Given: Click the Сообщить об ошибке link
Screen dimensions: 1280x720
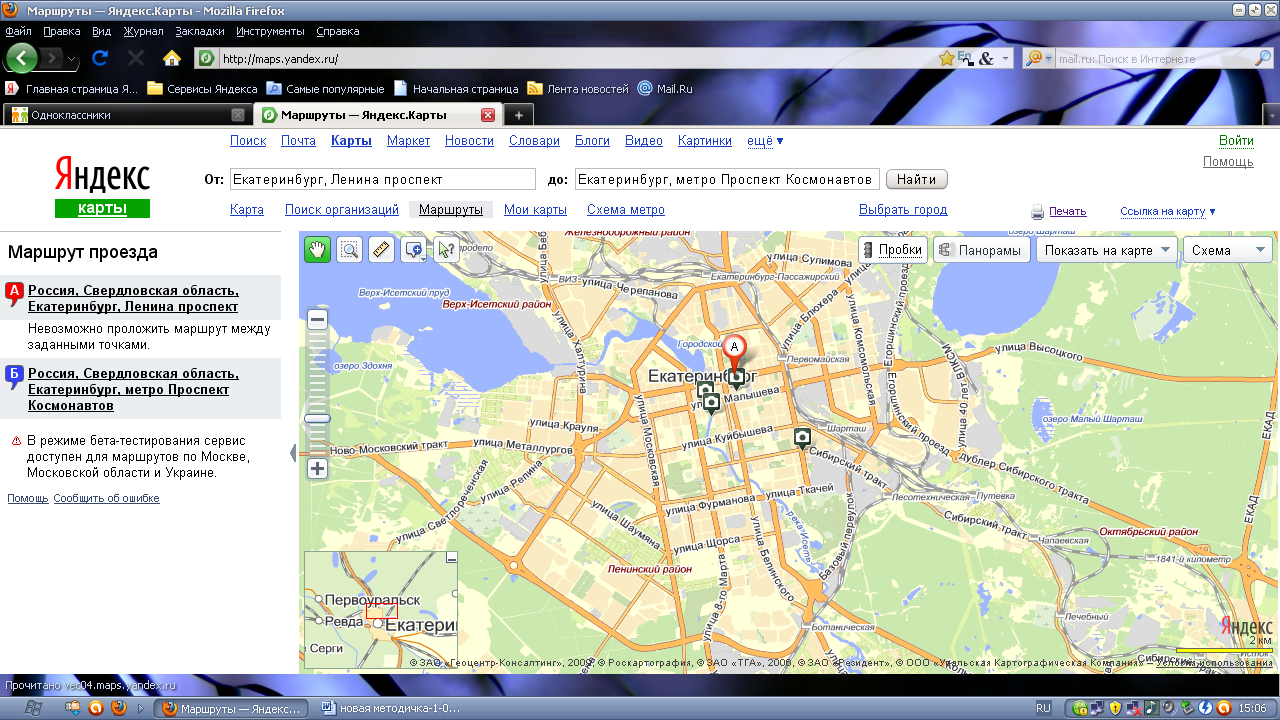Looking at the screenshot, I should click(106, 498).
